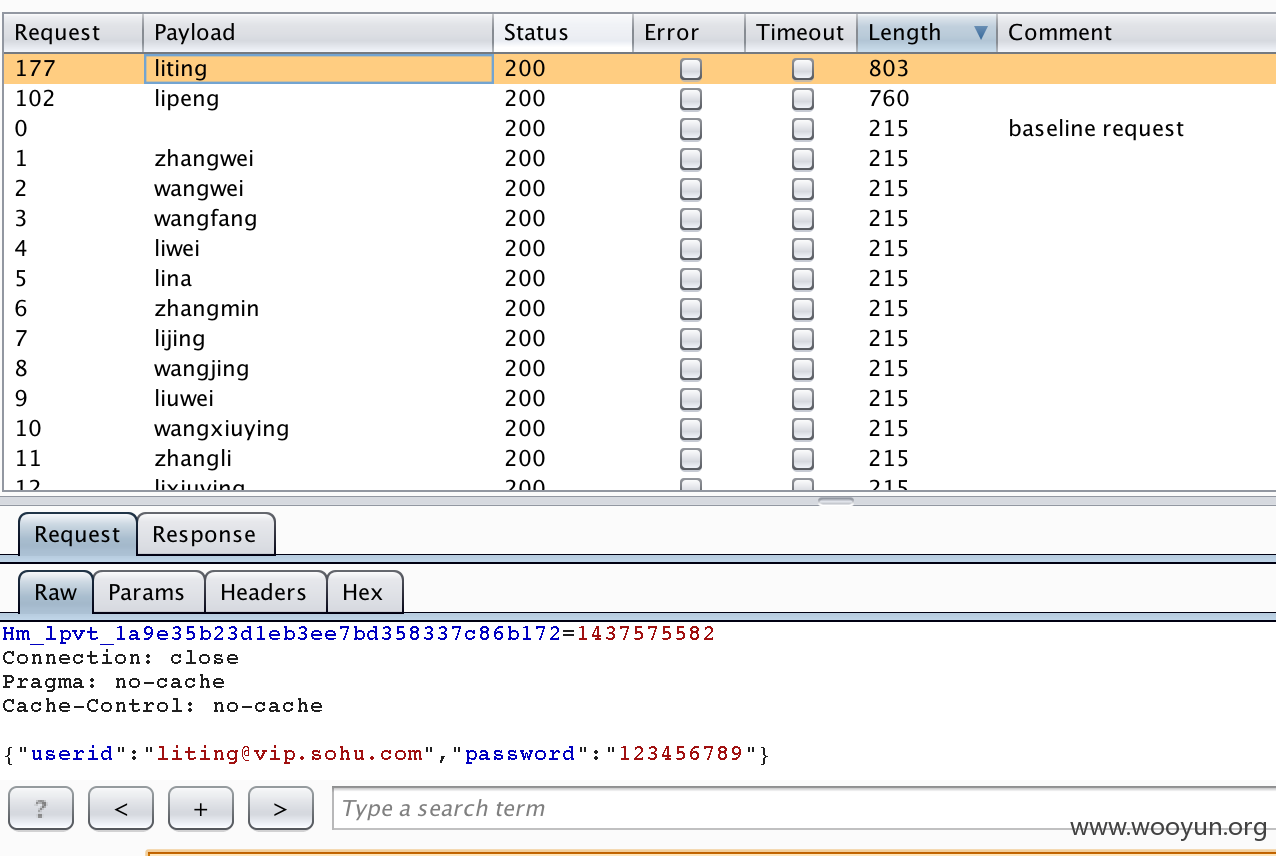Tick the Timeout checkbox for lipeng
This screenshot has height=856, width=1276.
(803, 99)
